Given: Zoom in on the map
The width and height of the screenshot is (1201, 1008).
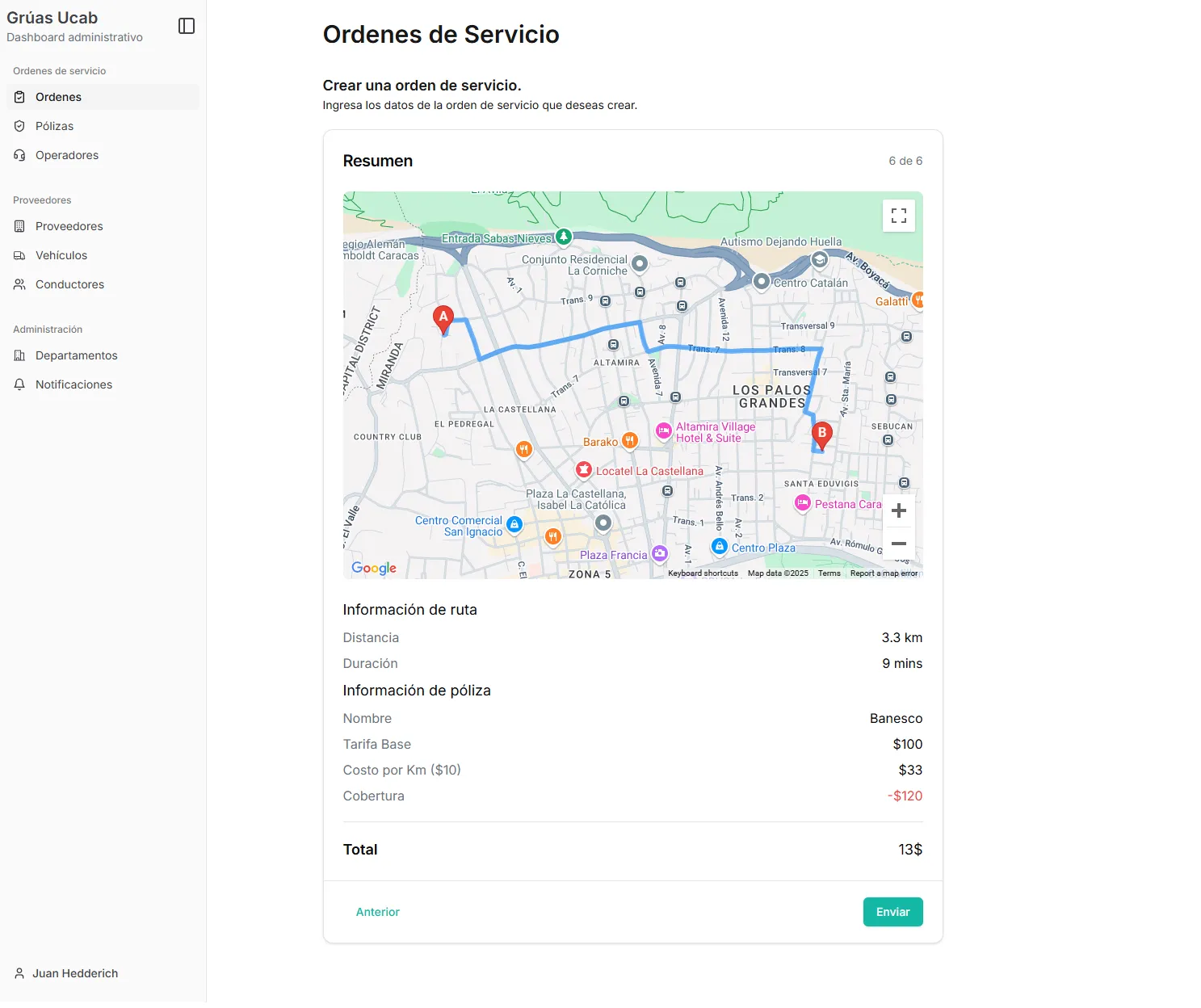Looking at the screenshot, I should (898, 510).
